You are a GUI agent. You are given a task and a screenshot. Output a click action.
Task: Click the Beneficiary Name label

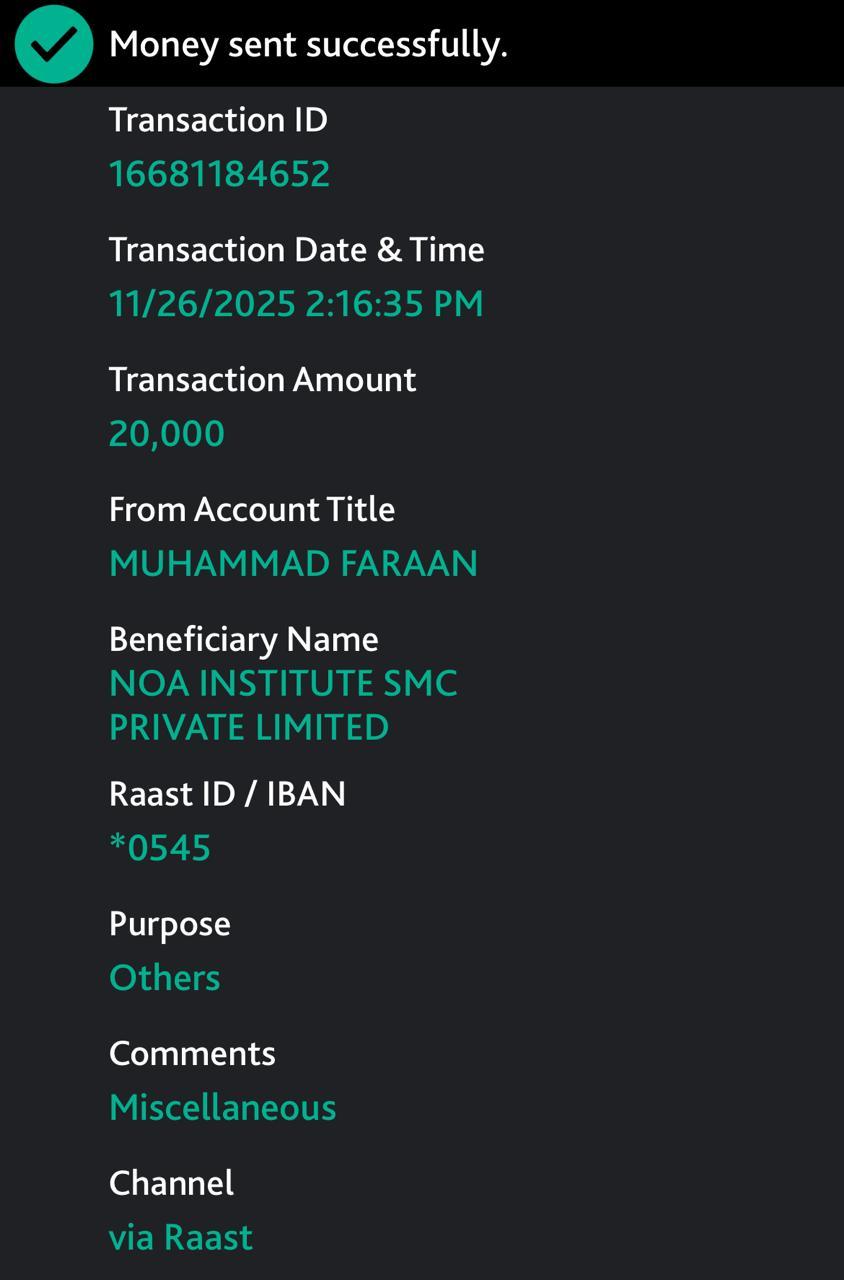tap(243, 640)
